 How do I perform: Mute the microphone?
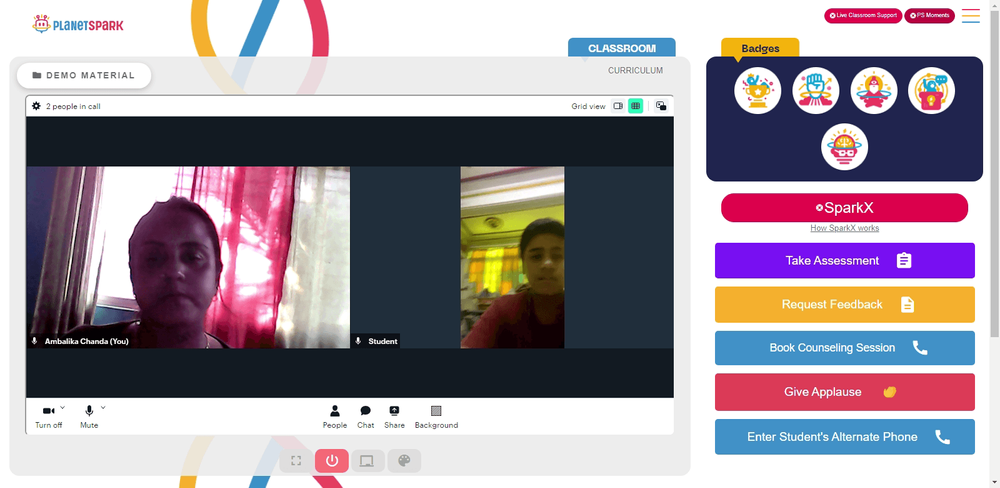tap(89, 417)
